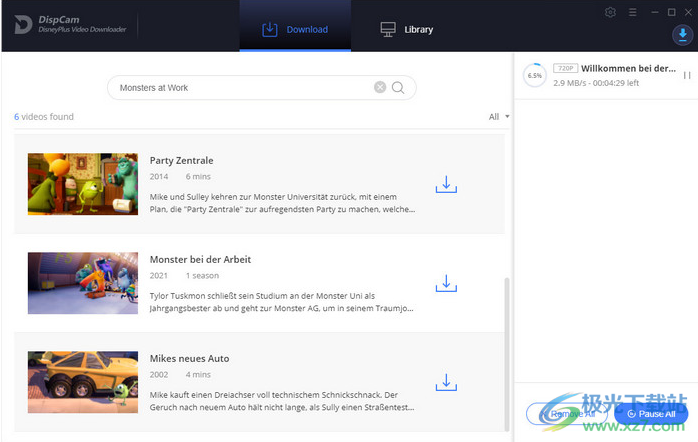
Task: Maximize the DispCam window
Action: tap(671, 12)
